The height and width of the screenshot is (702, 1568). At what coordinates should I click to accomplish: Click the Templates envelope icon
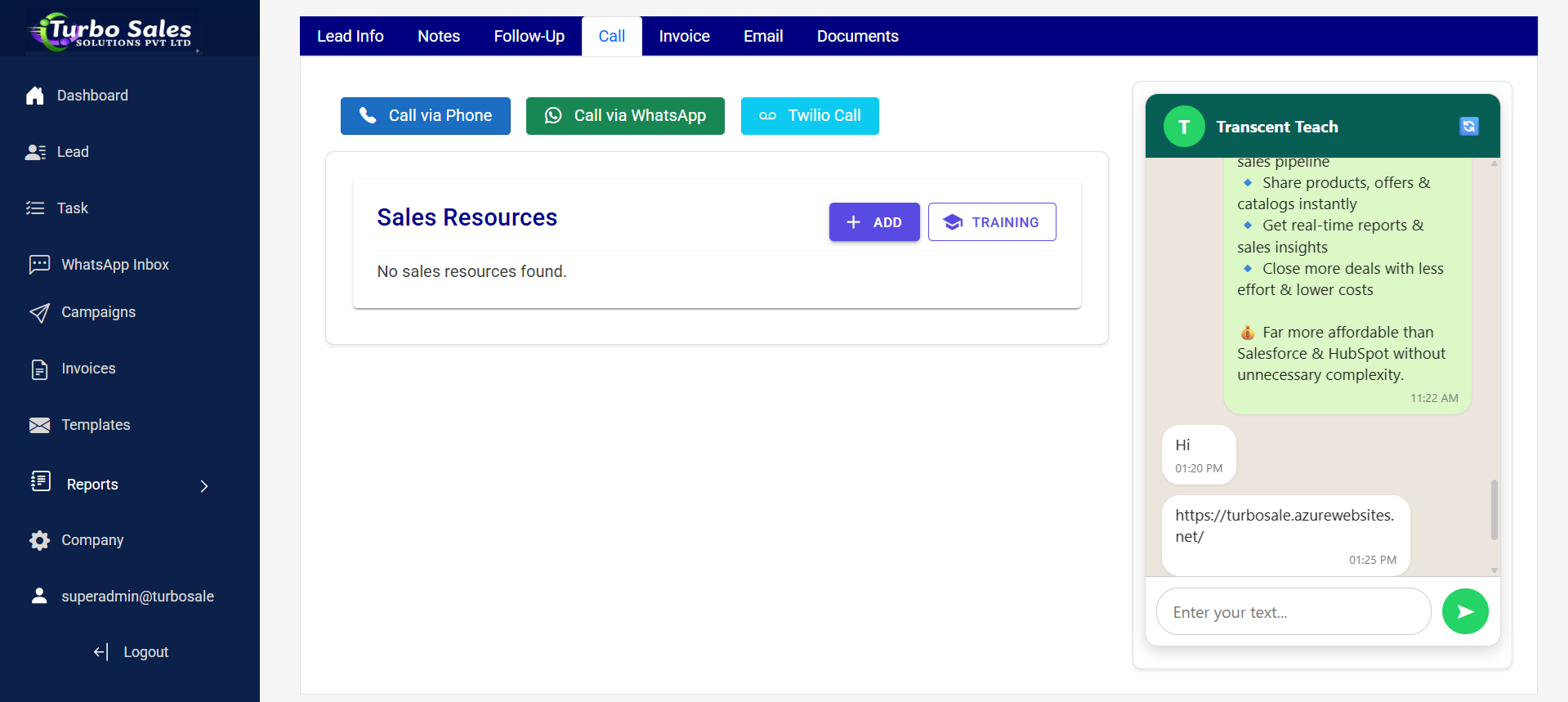click(39, 425)
